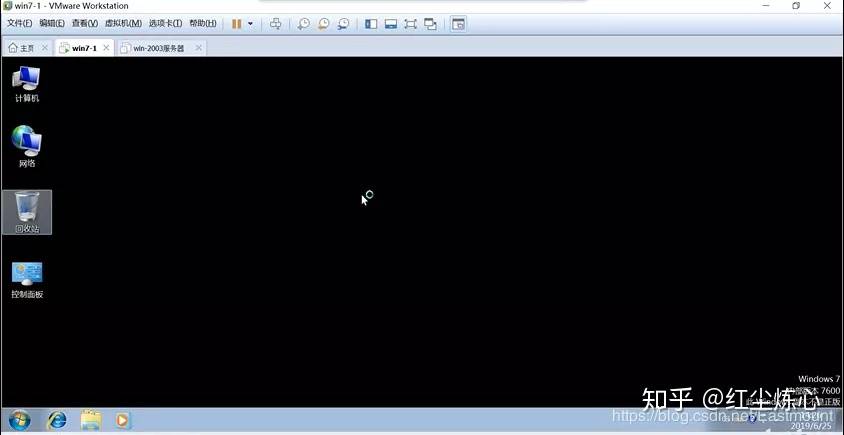The width and height of the screenshot is (844, 435).
Task: Open the 编辑(E) menu
Action: tap(52, 24)
